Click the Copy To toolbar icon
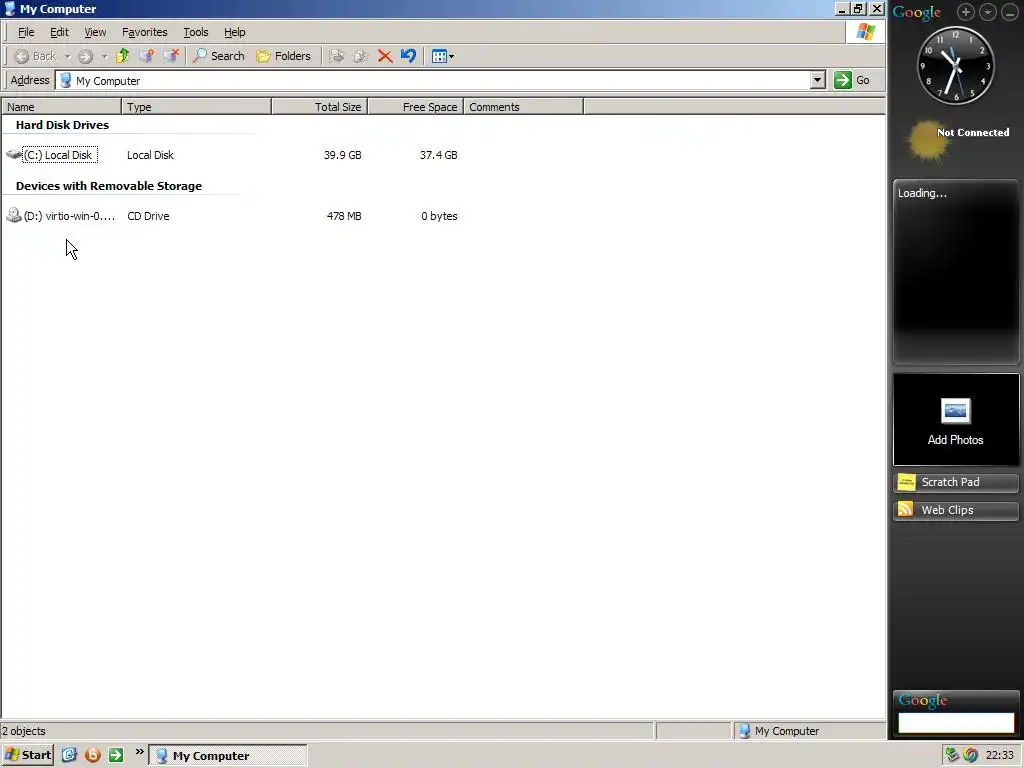This screenshot has height=768, width=1024. click(360, 56)
